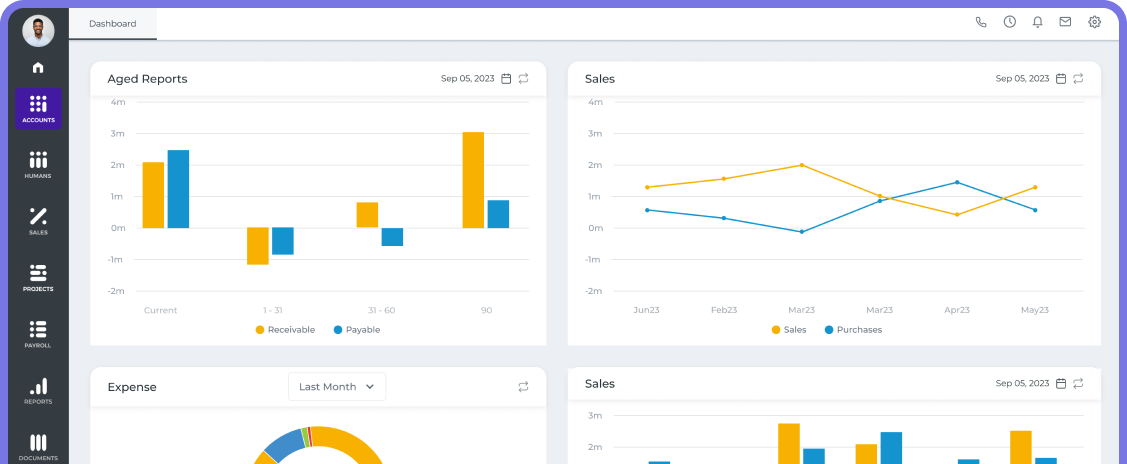
Task: Open the mail envelope icon
Action: pos(1065,22)
